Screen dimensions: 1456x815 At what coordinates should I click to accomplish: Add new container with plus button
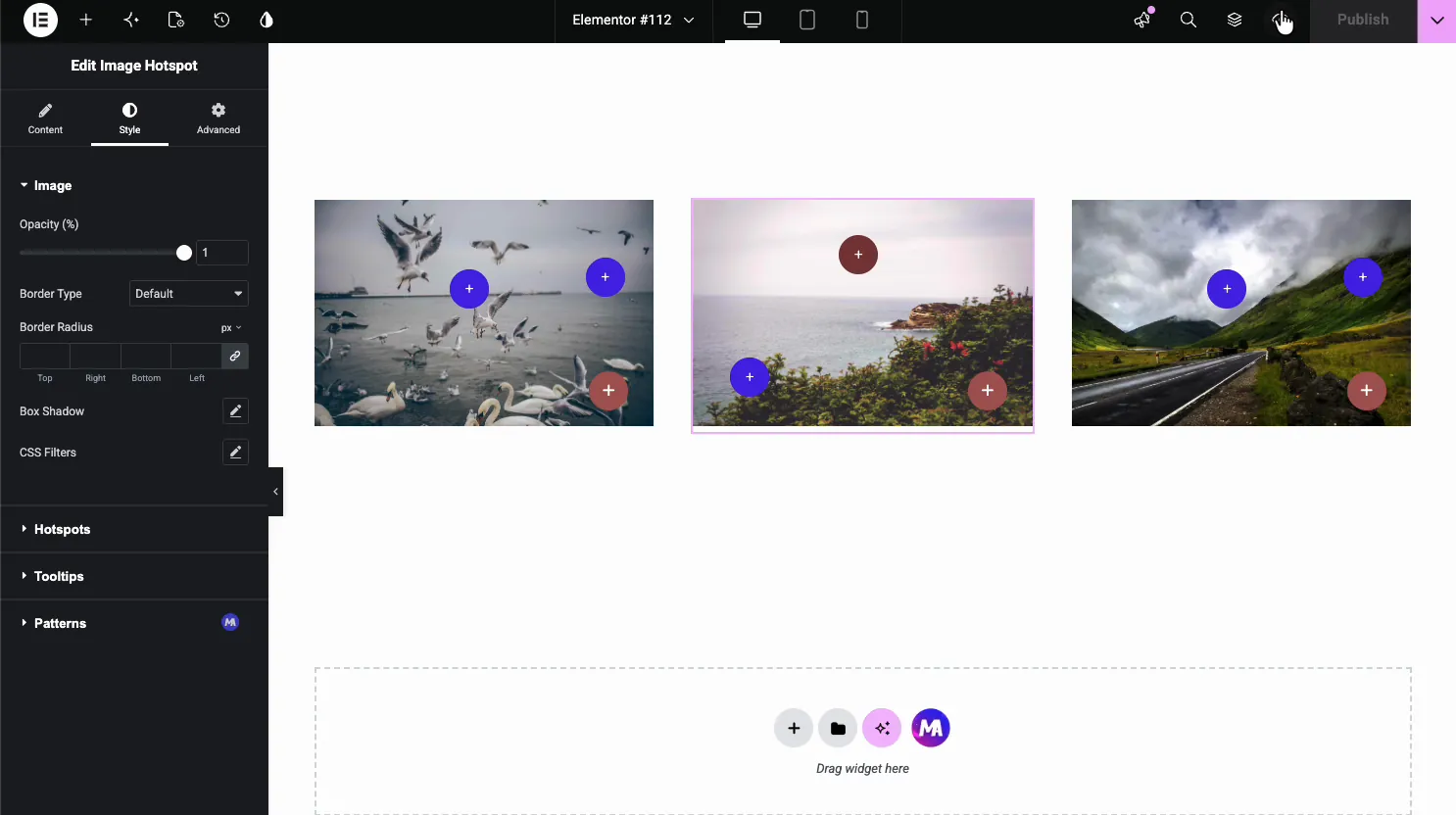point(794,728)
